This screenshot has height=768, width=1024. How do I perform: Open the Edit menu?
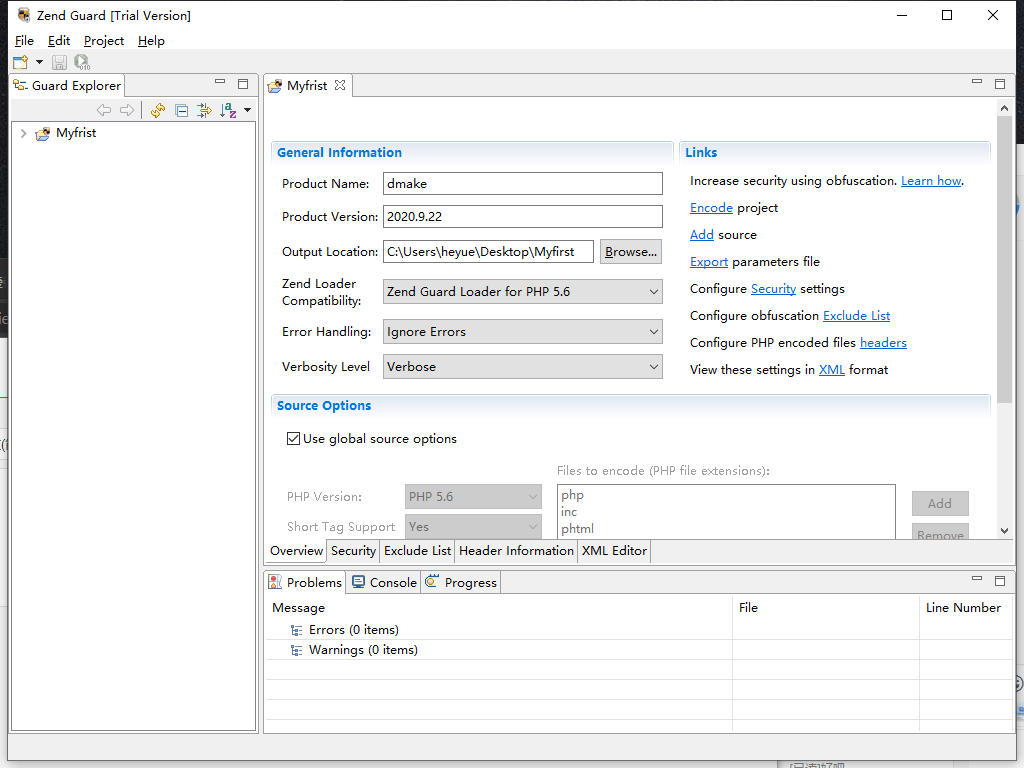[59, 40]
